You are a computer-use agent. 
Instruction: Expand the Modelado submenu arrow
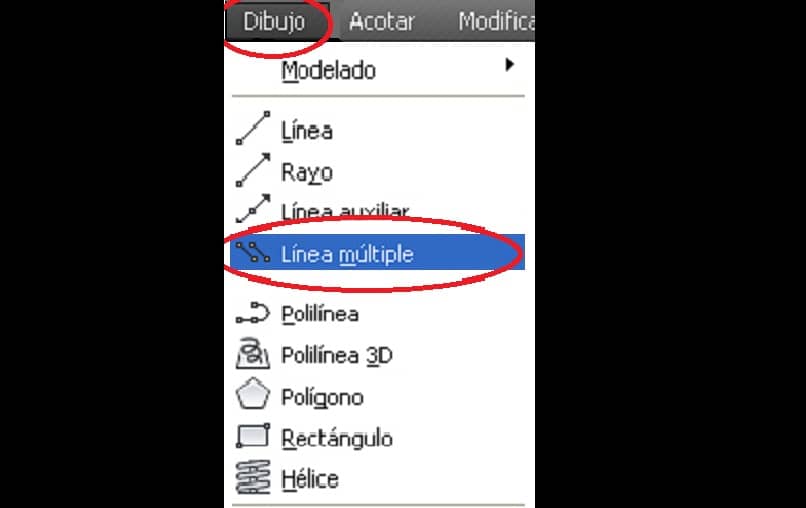pos(509,65)
